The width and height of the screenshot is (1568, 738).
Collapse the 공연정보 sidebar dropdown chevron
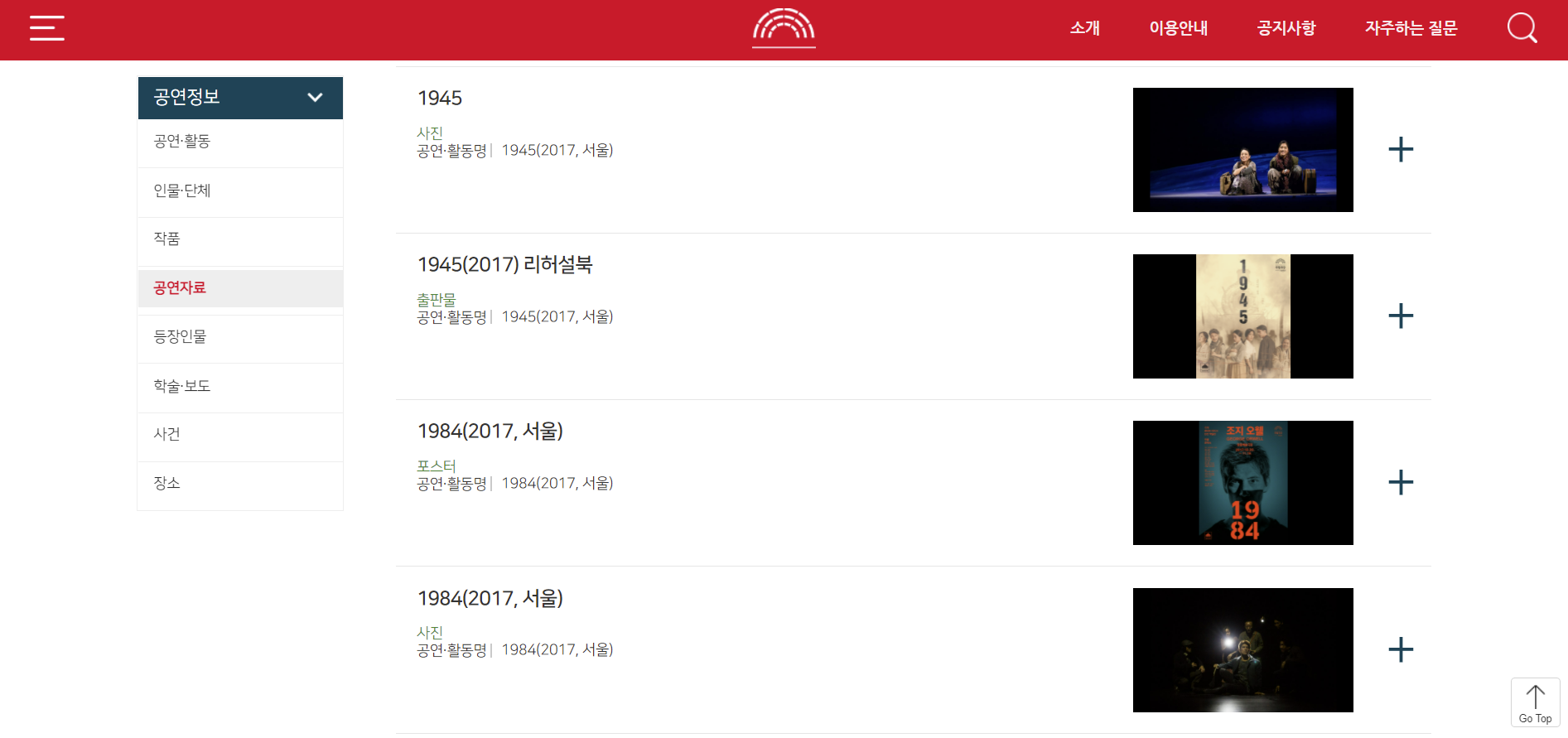point(315,98)
